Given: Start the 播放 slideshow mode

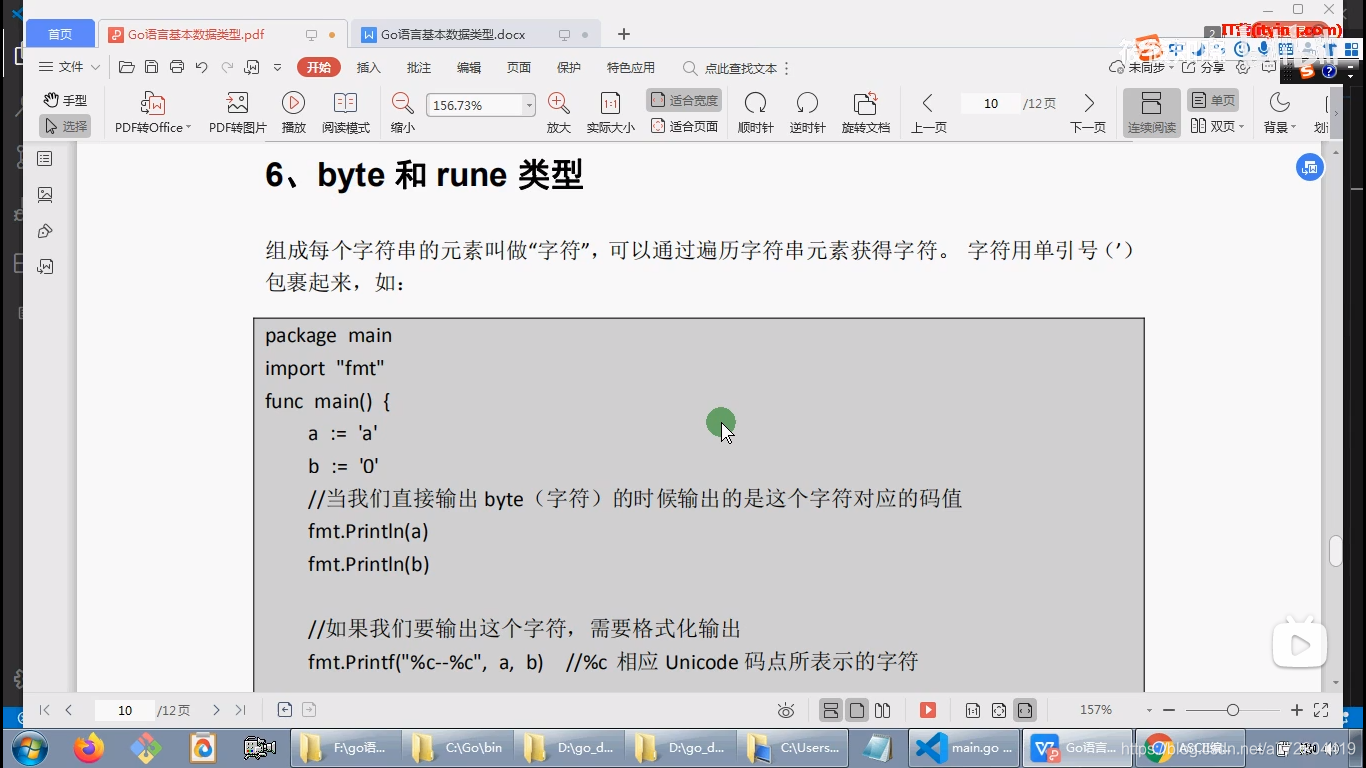Looking at the screenshot, I should coord(293,112).
